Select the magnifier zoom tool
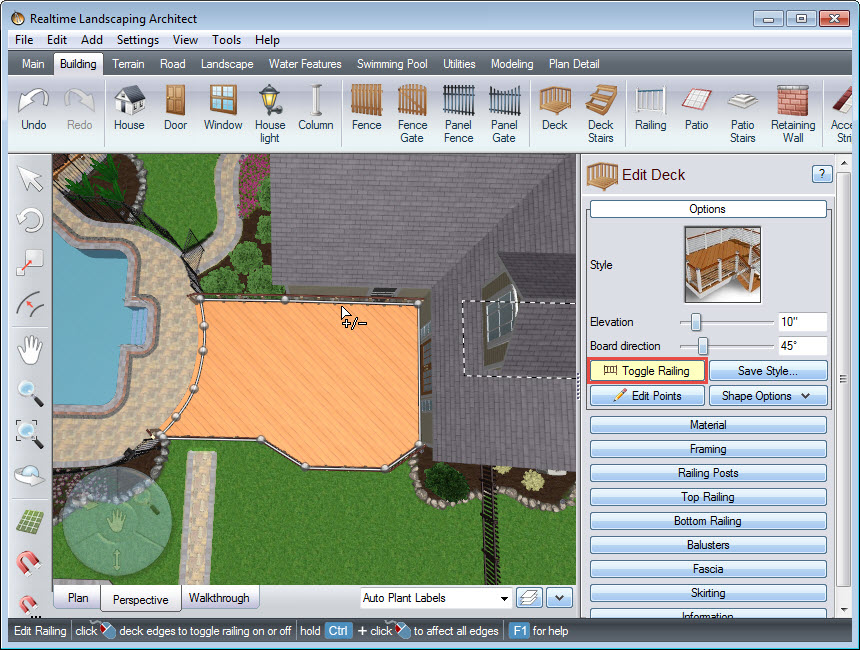Image resolution: width=860 pixels, height=650 pixels. 30,393
